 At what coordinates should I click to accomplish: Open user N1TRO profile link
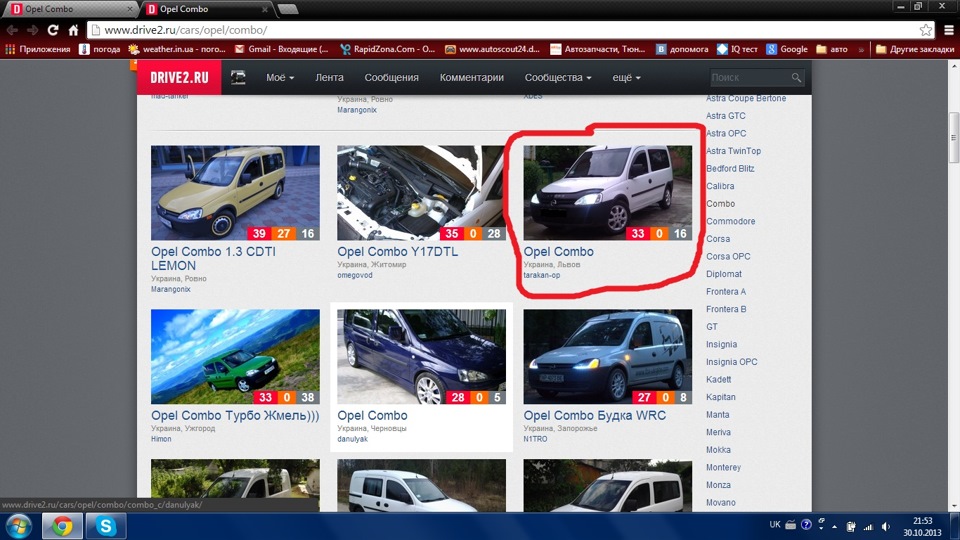tap(535, 439)
